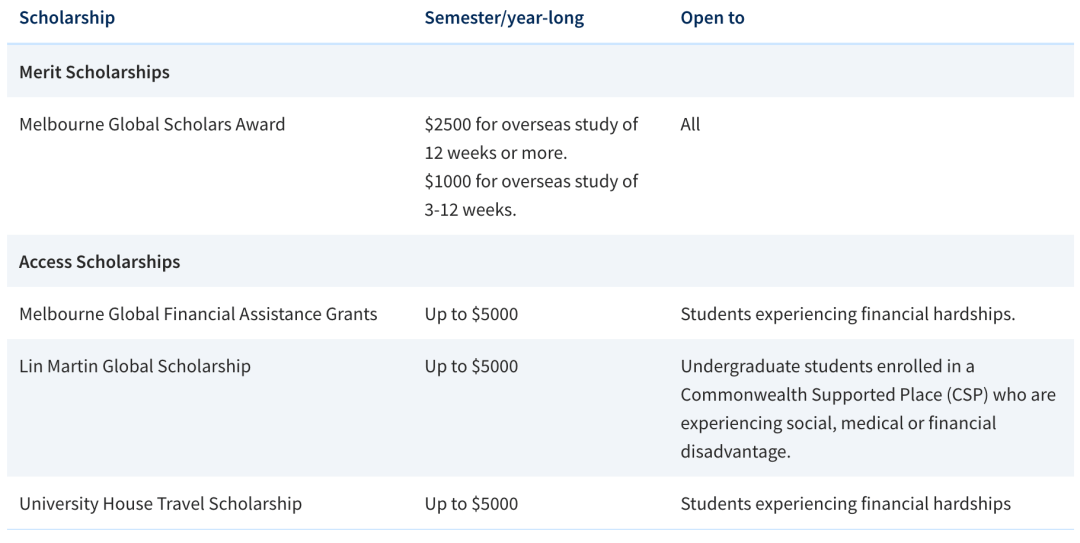Click Up to $5000 in Financial Assistance Grants row
Image resolution: width=1080 pixels, height=543 pixels.
click(x=471, y=314)
